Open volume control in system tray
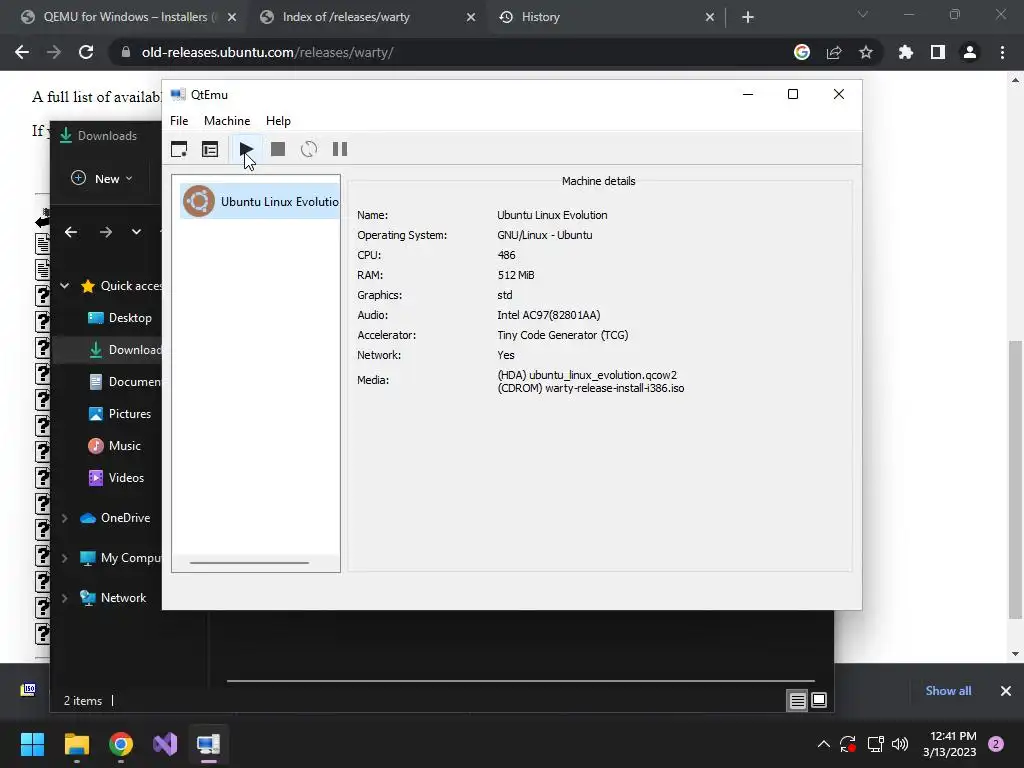This screenshot has height=768, width=1024. click(900, 744)
